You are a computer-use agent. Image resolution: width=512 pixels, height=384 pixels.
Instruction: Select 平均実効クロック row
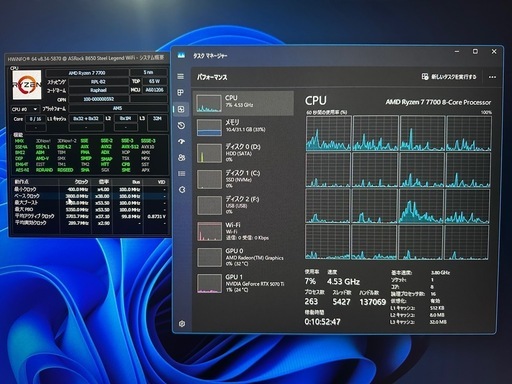89,223
